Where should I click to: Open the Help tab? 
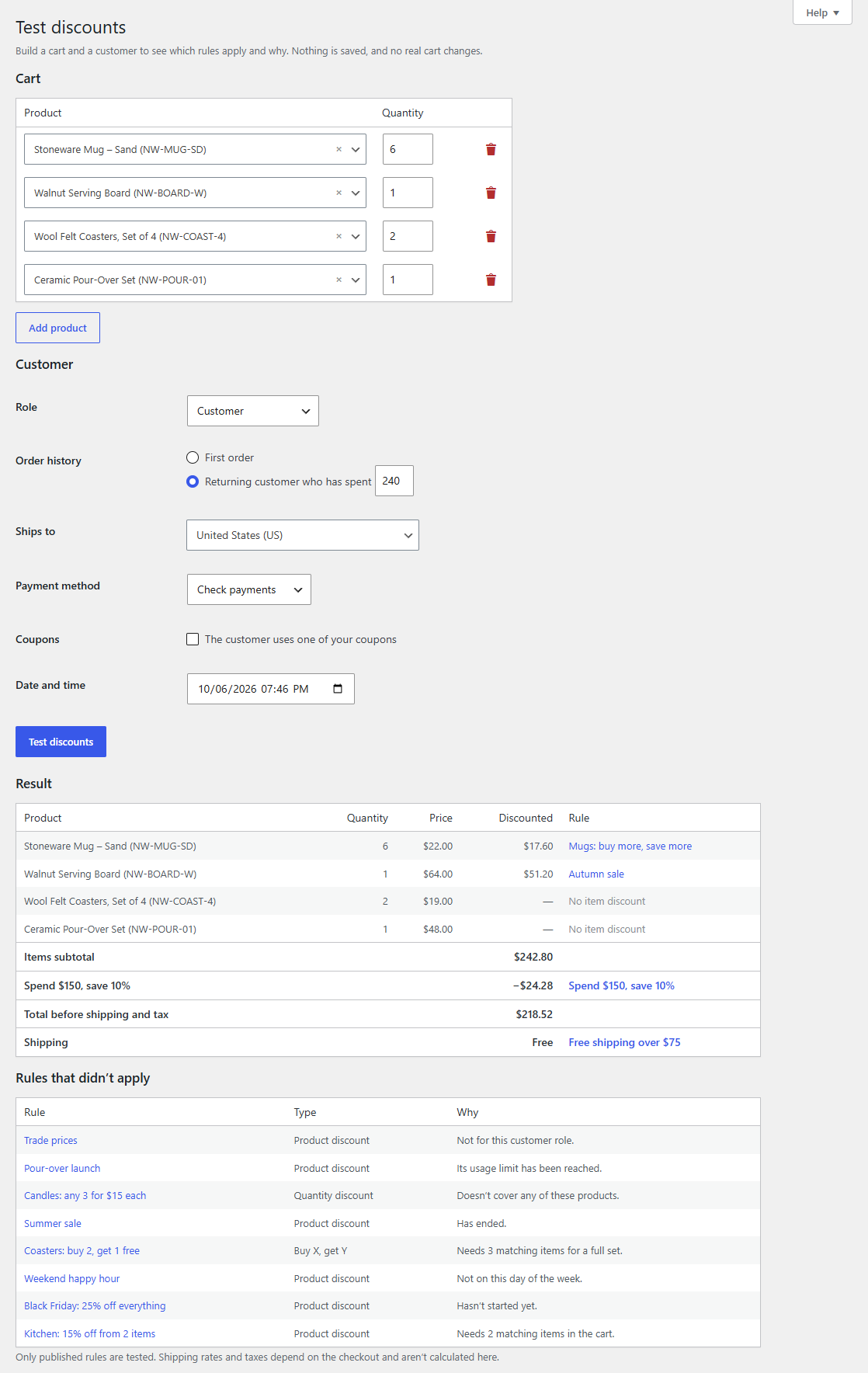click(x=822, y=12)
